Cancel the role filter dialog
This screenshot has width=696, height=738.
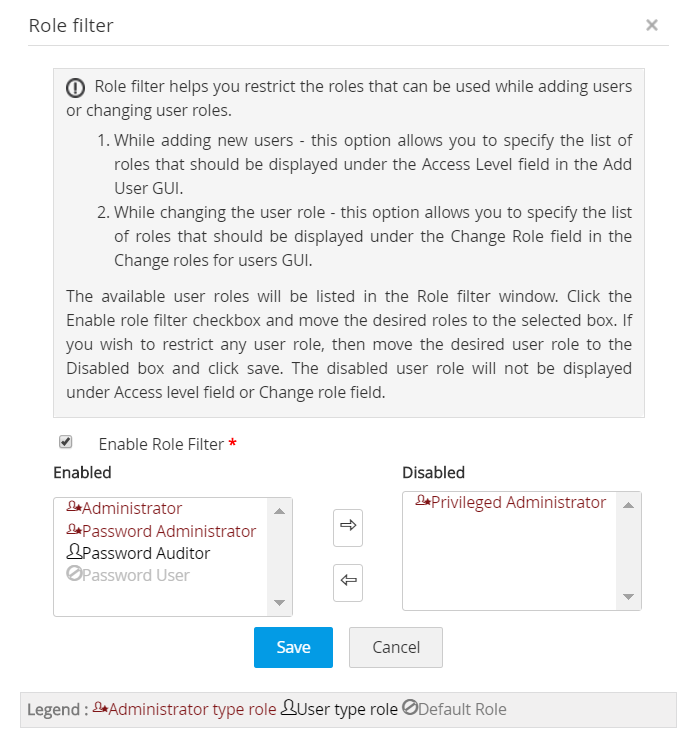395,647
